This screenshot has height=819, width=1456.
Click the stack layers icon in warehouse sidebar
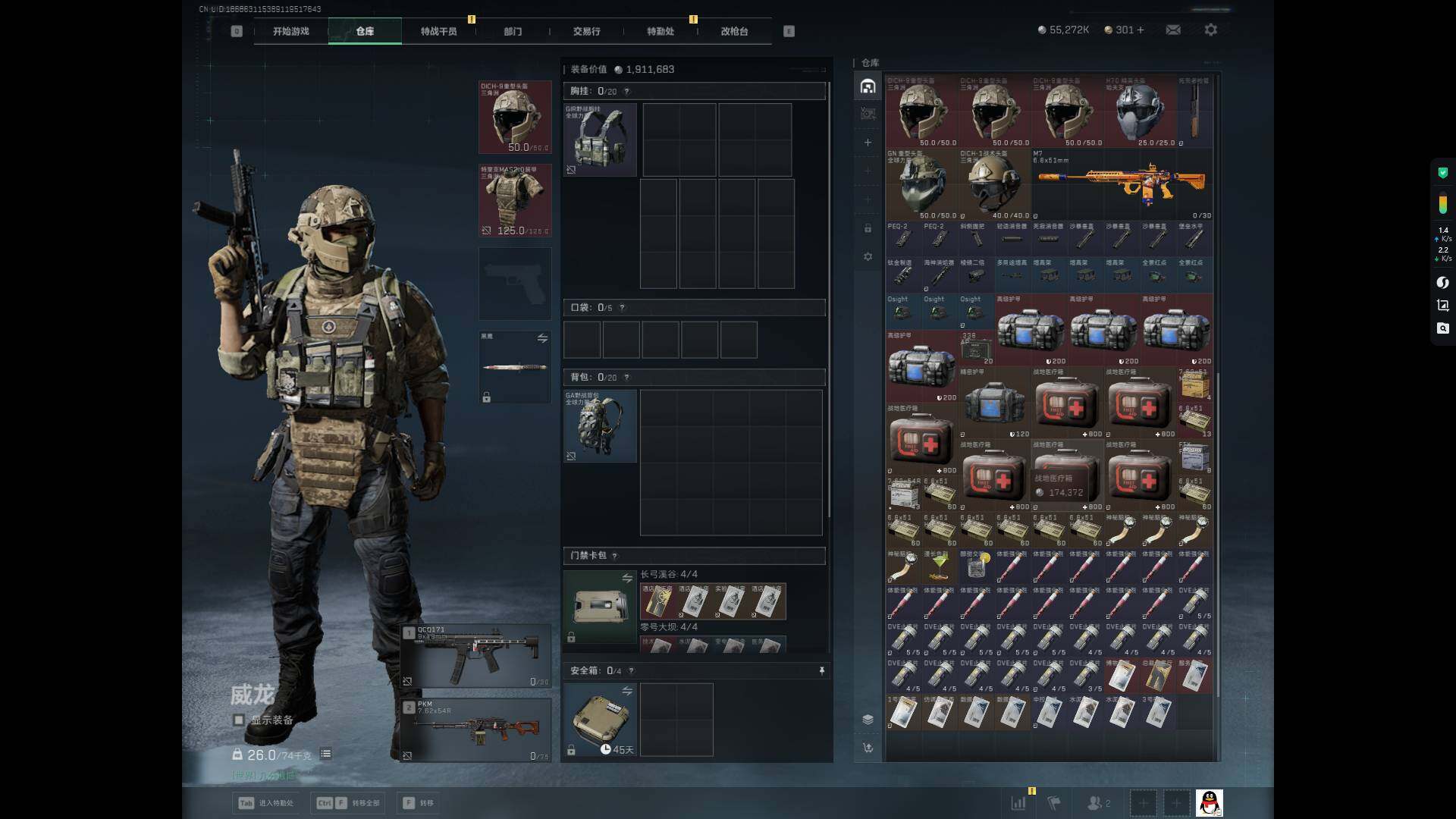click(868, 719)
